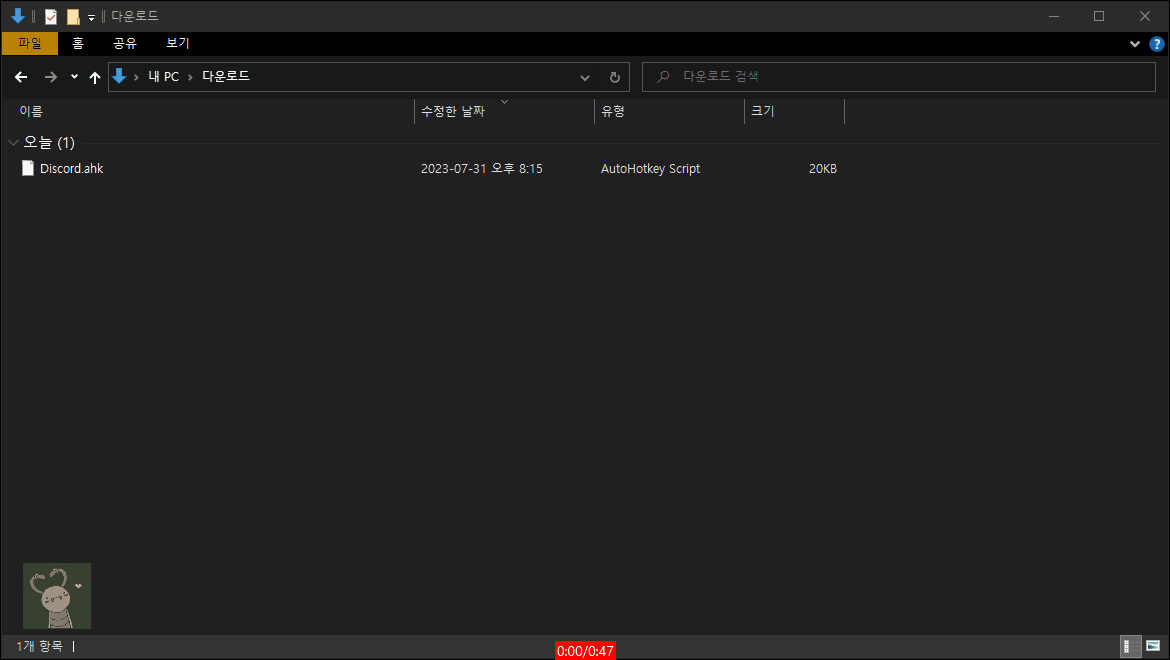This screenshot has height=660, width=1170.
Task: Click the new folder quick access icon
Action: (x=73, y=16)
